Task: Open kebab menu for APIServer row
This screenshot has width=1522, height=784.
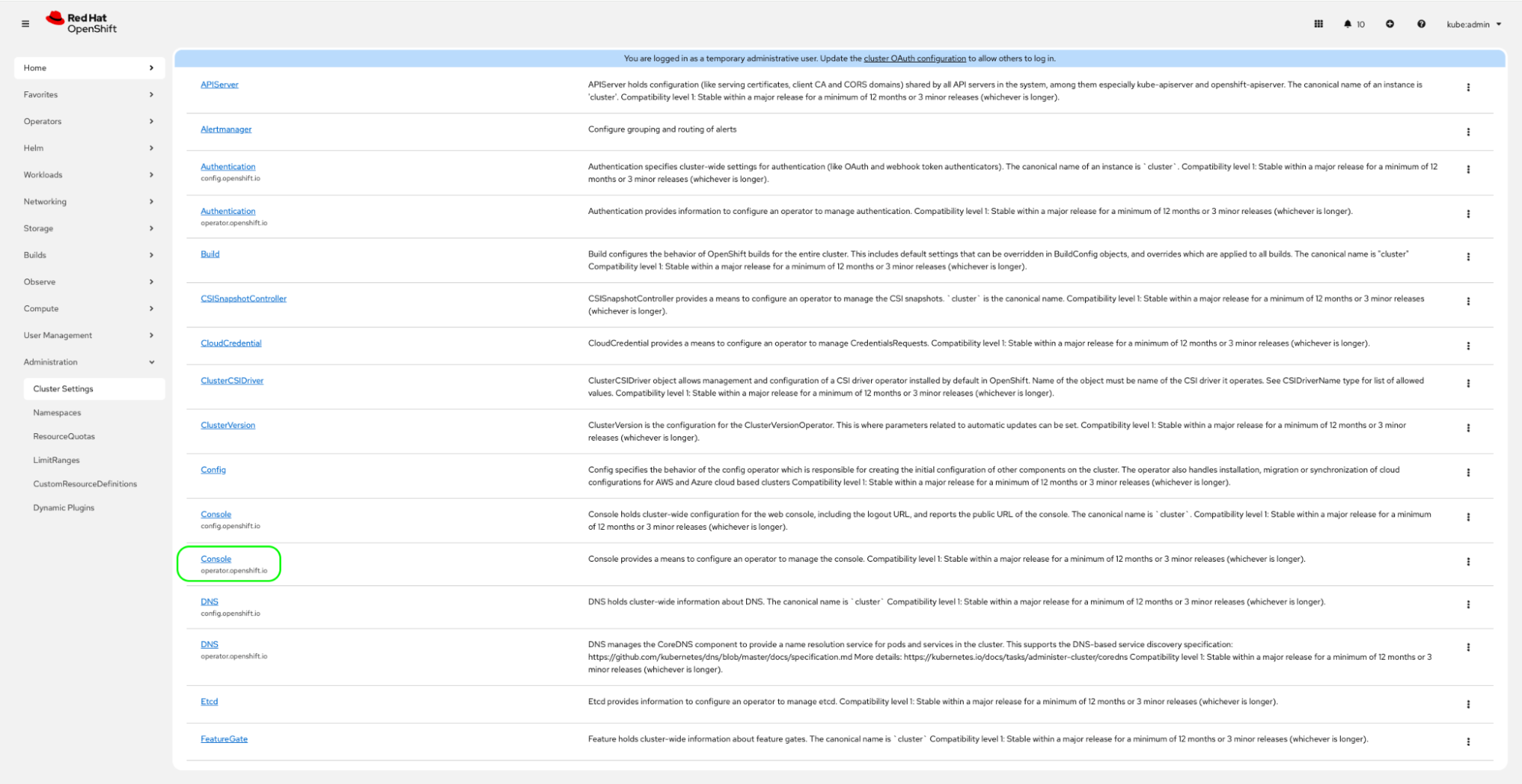Action: click(1468, 88)
